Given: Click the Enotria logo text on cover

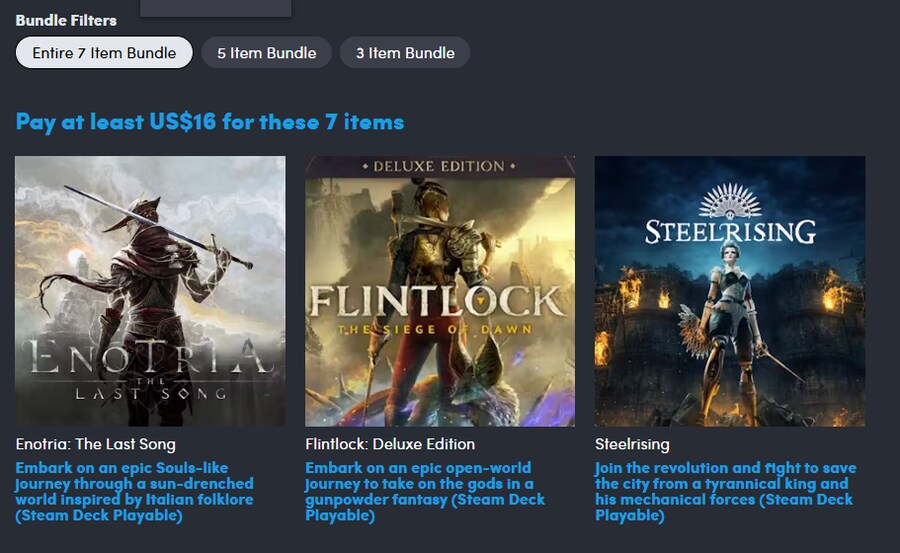Looking at the screenshot, I should click(150, 360).
